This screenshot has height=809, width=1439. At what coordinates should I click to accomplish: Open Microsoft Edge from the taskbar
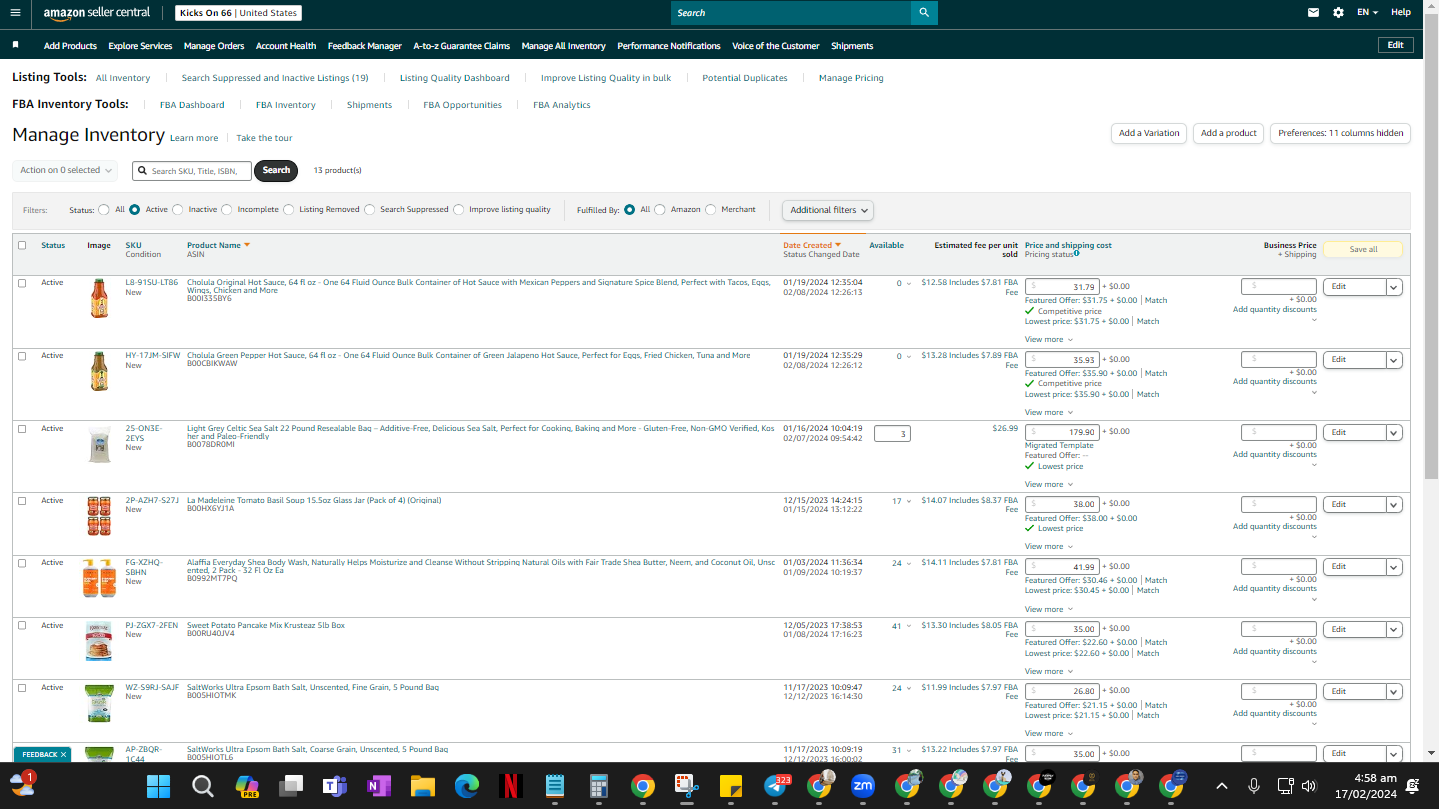[467, 786]
